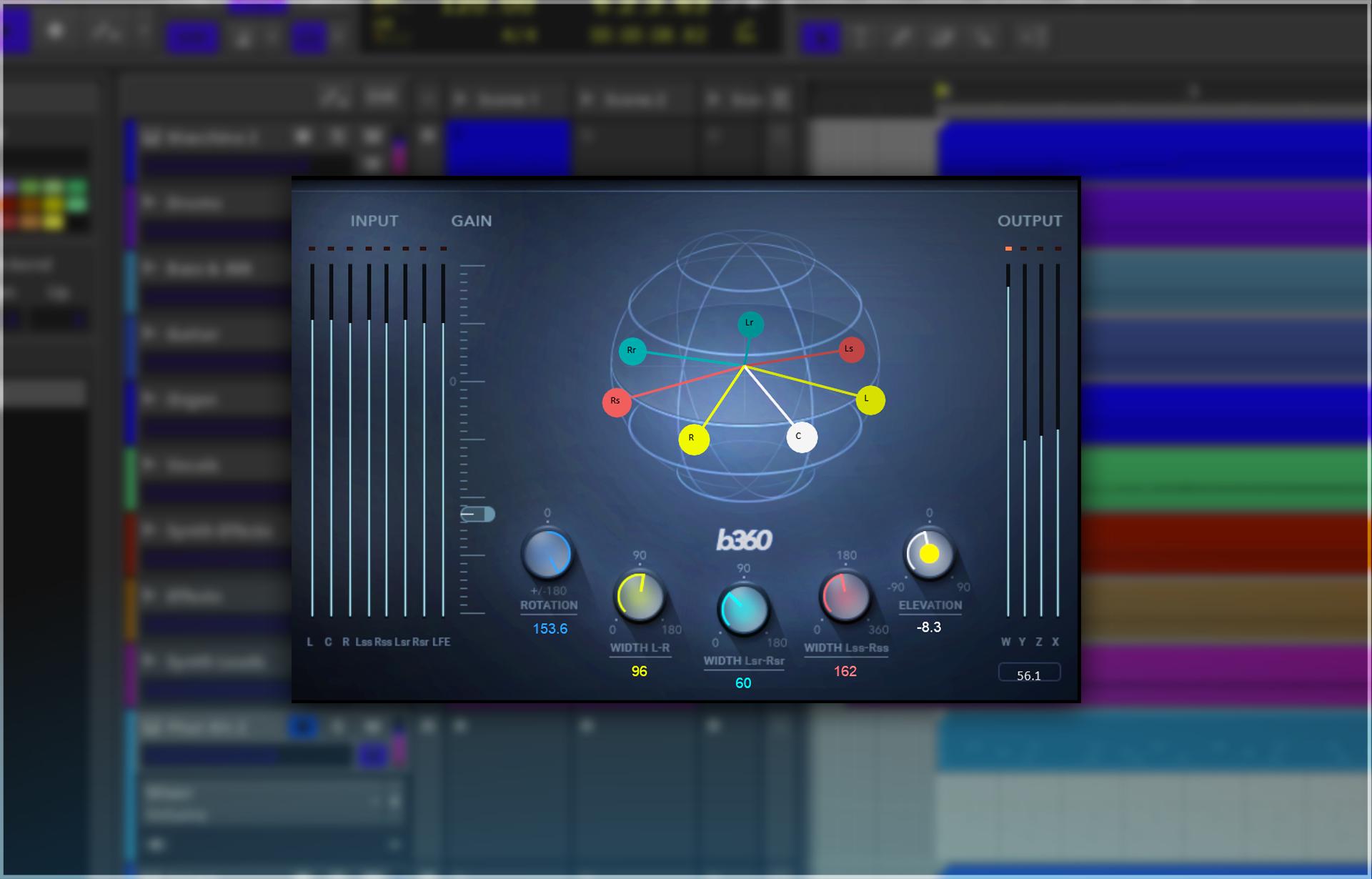Image resolution: width=1372 pixels, height=879 pixels.
Task: Click the blue Rotation knob
Action: pos(547,554)
